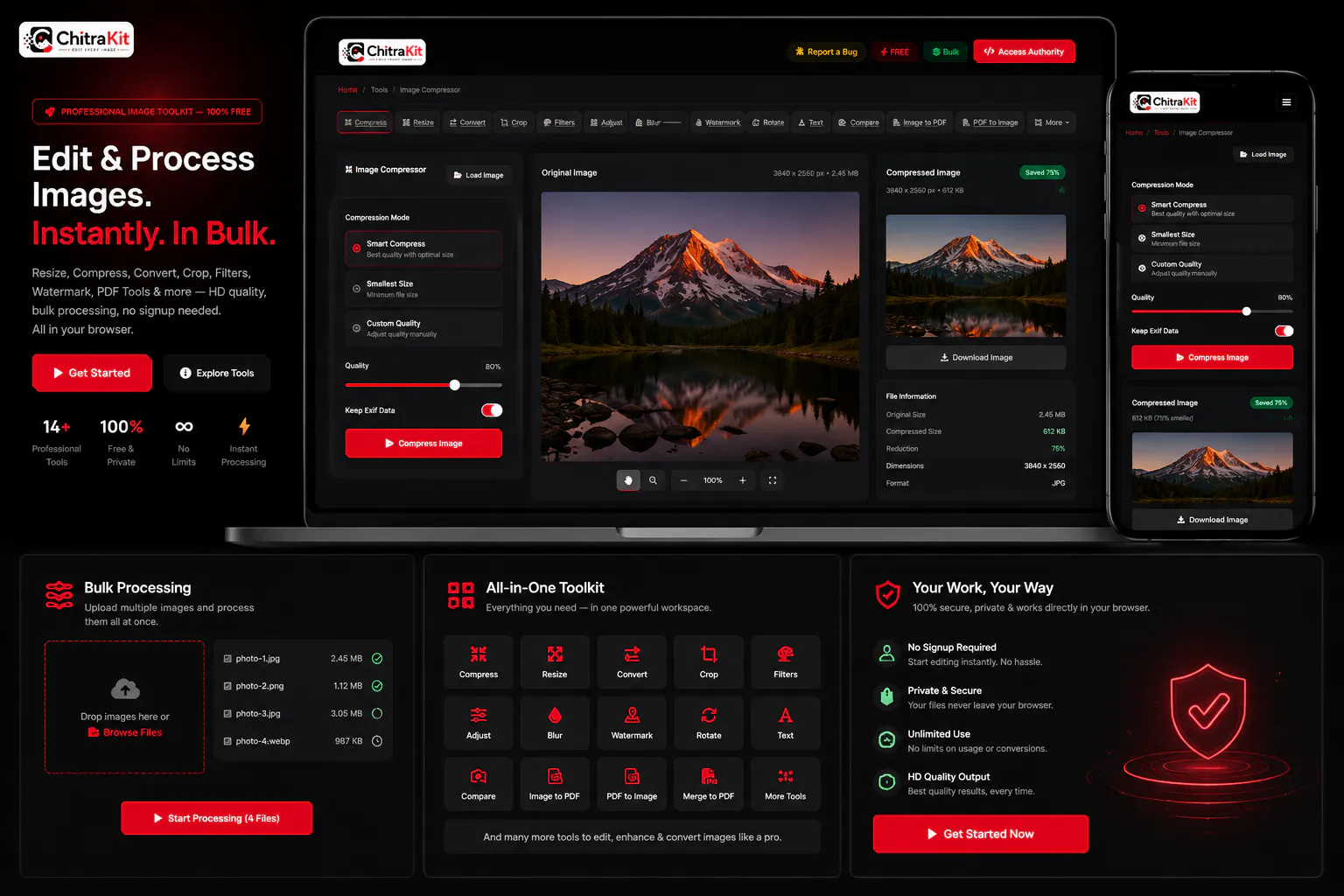Viewport: 1344px width, 896px height.
Task: Select the magnifier zoom tool under the image
Action: click(653, 480)
